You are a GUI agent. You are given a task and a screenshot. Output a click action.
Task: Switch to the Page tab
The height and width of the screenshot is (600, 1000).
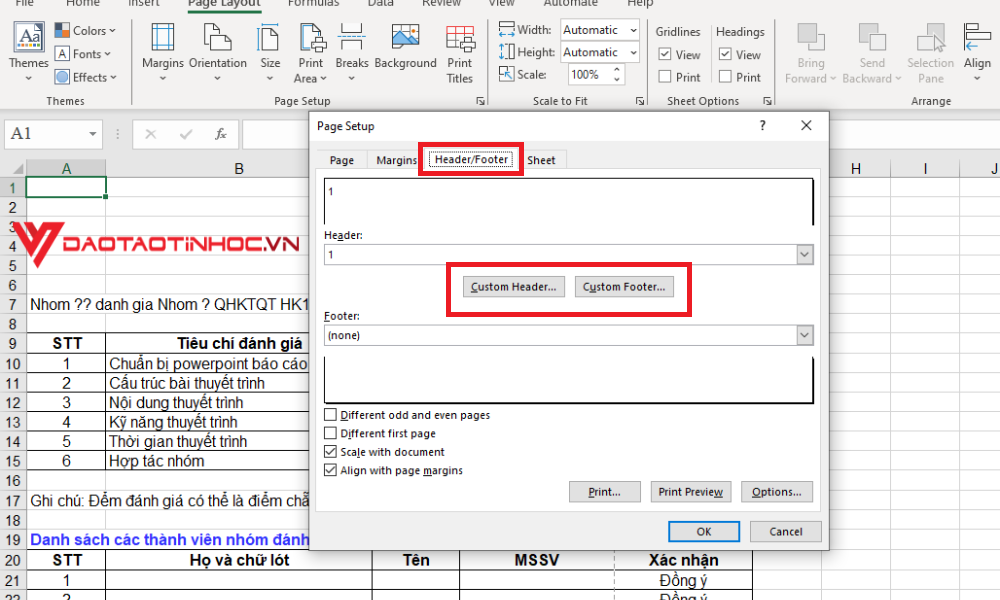coord(341,160)
